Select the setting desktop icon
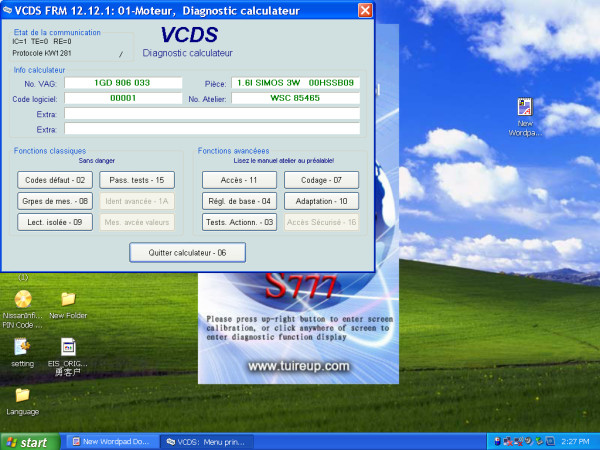The image size is (600, 450). [x=22, y=352]
